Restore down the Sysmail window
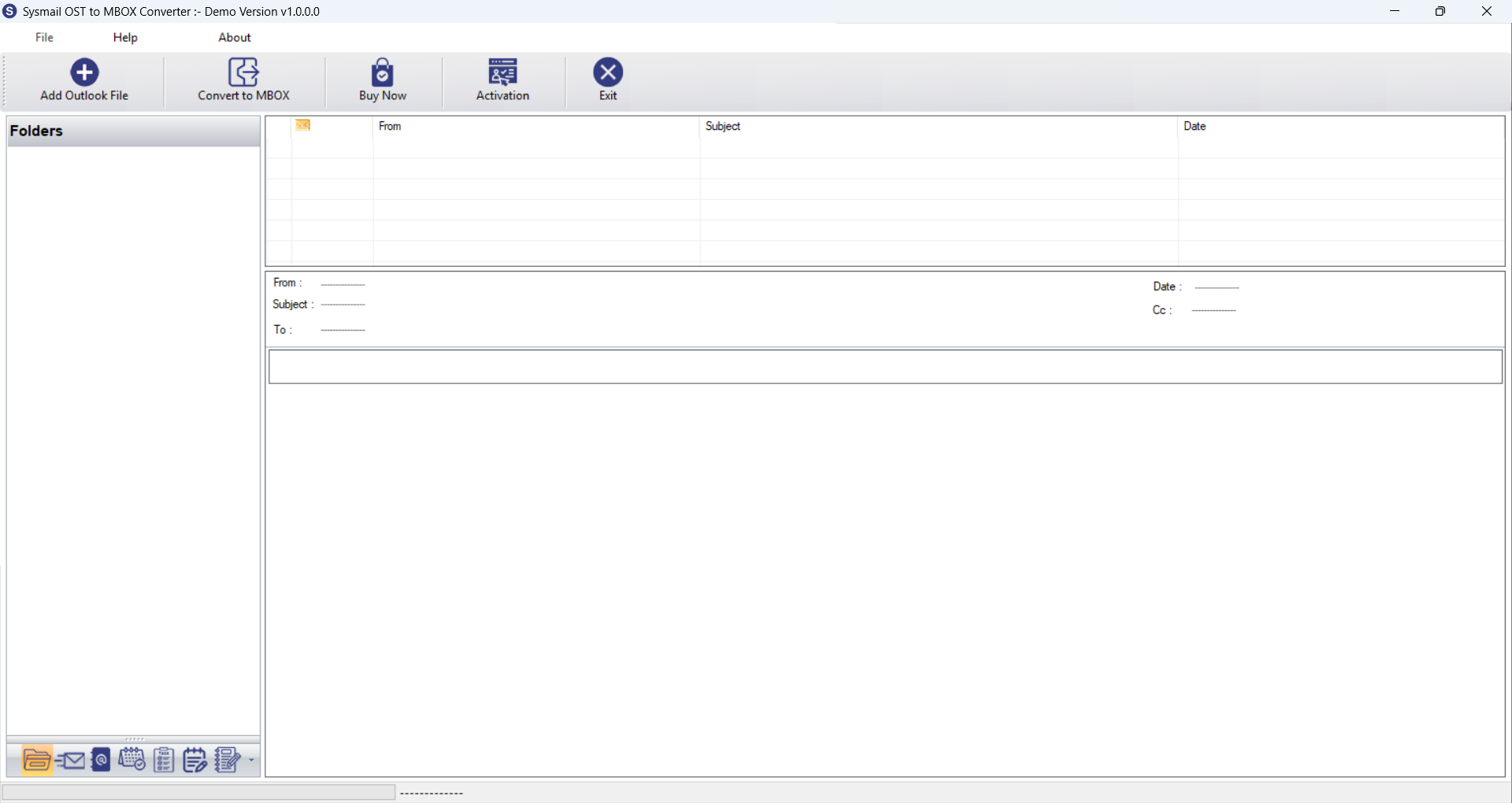The width and height of the screenshot is (1512, 803). pyautogui.click(x=1440, y=11)
